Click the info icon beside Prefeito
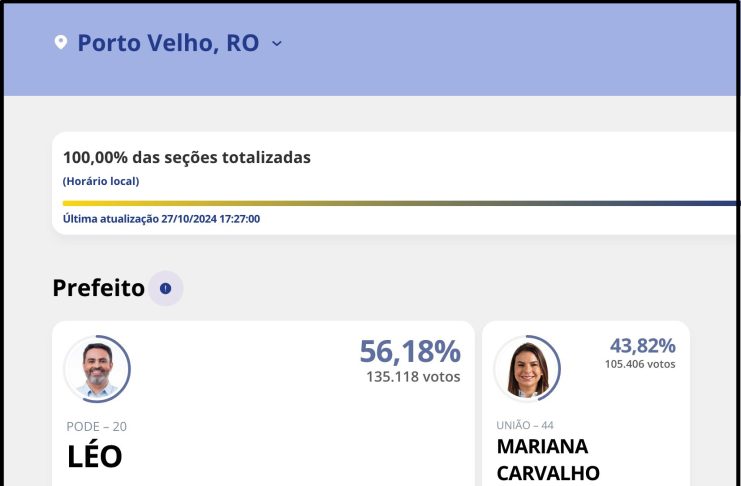 [166, 289]
